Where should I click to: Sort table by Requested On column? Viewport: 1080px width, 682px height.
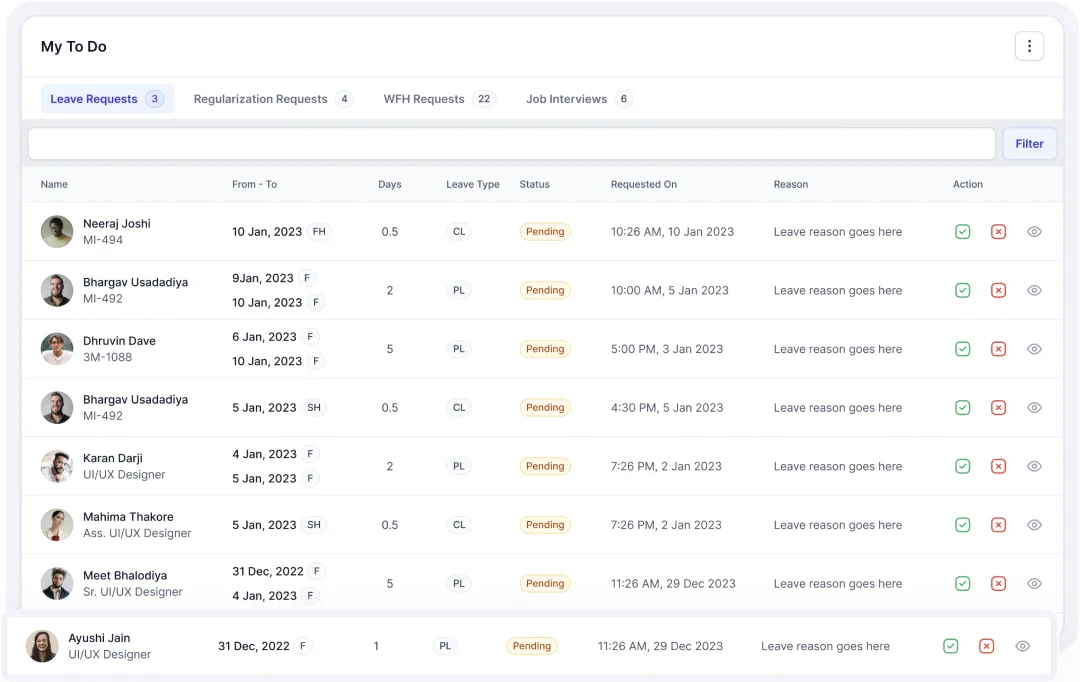point(643,184)
